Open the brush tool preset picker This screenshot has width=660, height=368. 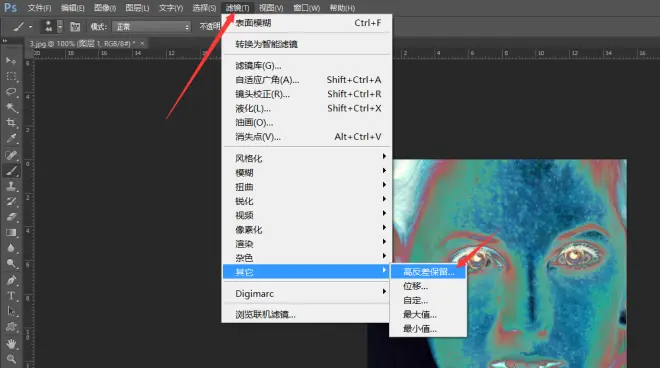(x=22, y=27)
